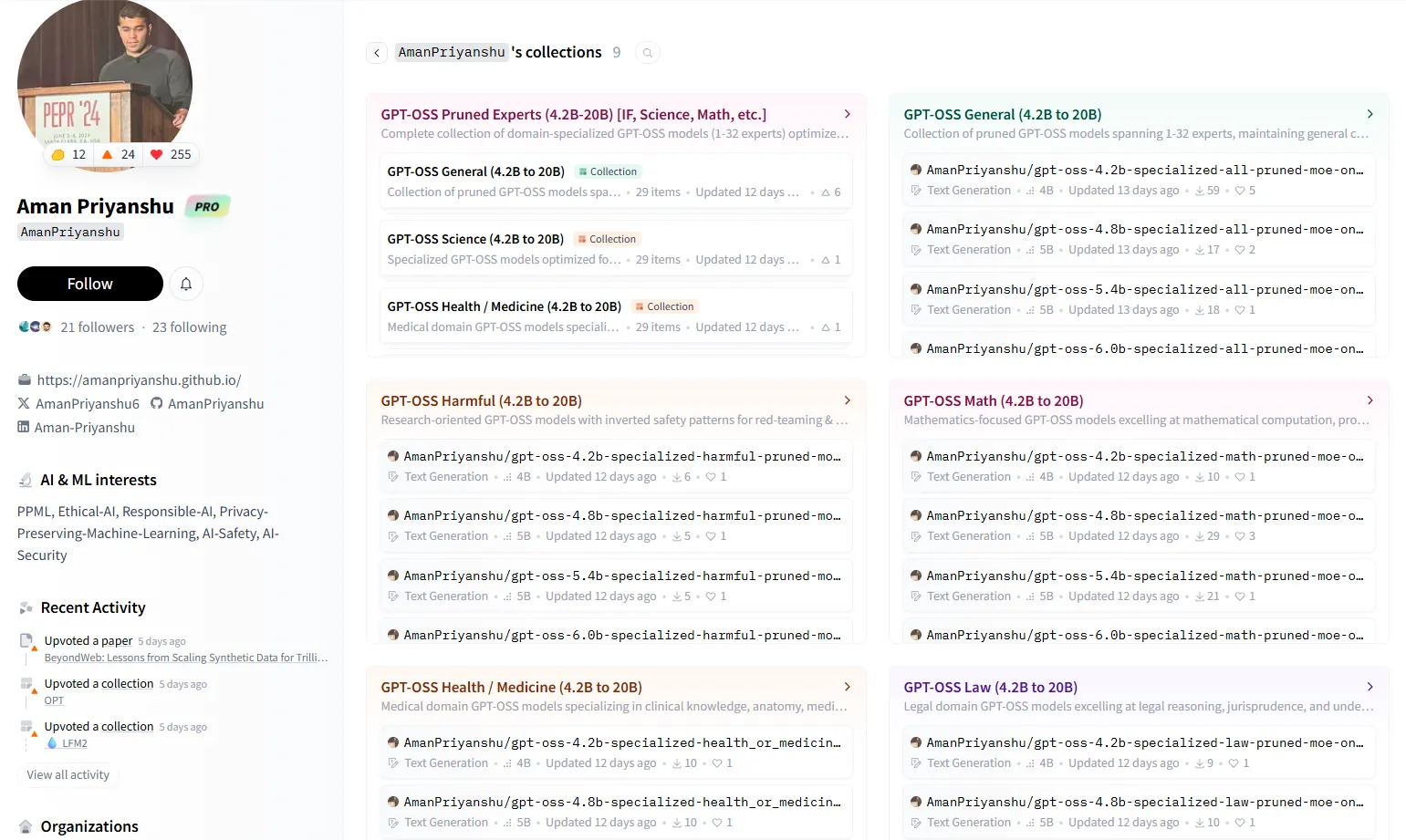Screen dimensions: 1406x840
Task: Toggle the clap reaction showing 12
Action: click(x=67, y=154)
